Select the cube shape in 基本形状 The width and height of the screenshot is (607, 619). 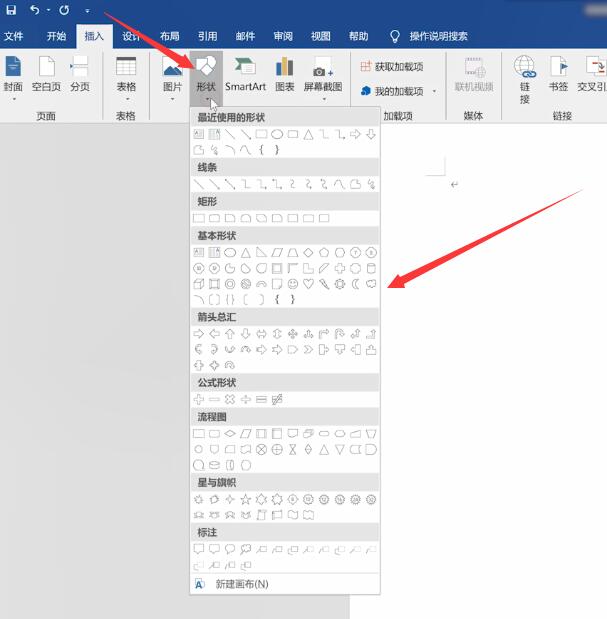coord(199,284)
